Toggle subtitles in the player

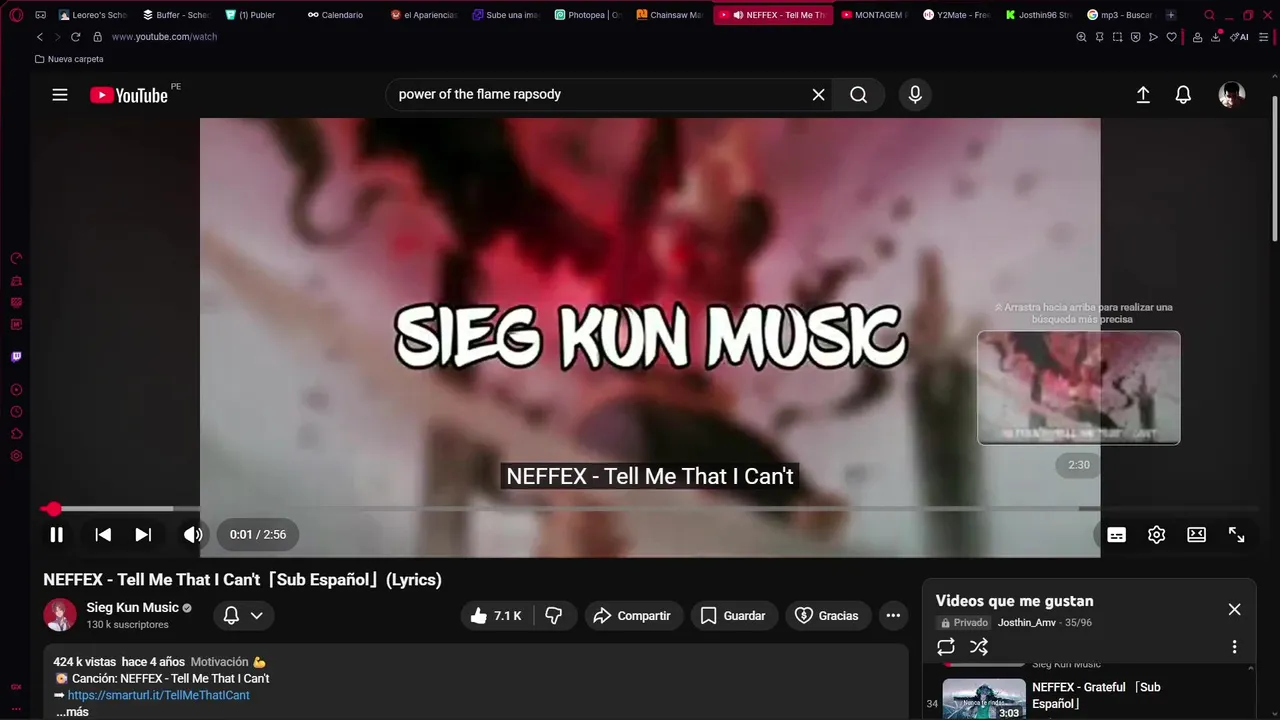tap(1117, 535)
